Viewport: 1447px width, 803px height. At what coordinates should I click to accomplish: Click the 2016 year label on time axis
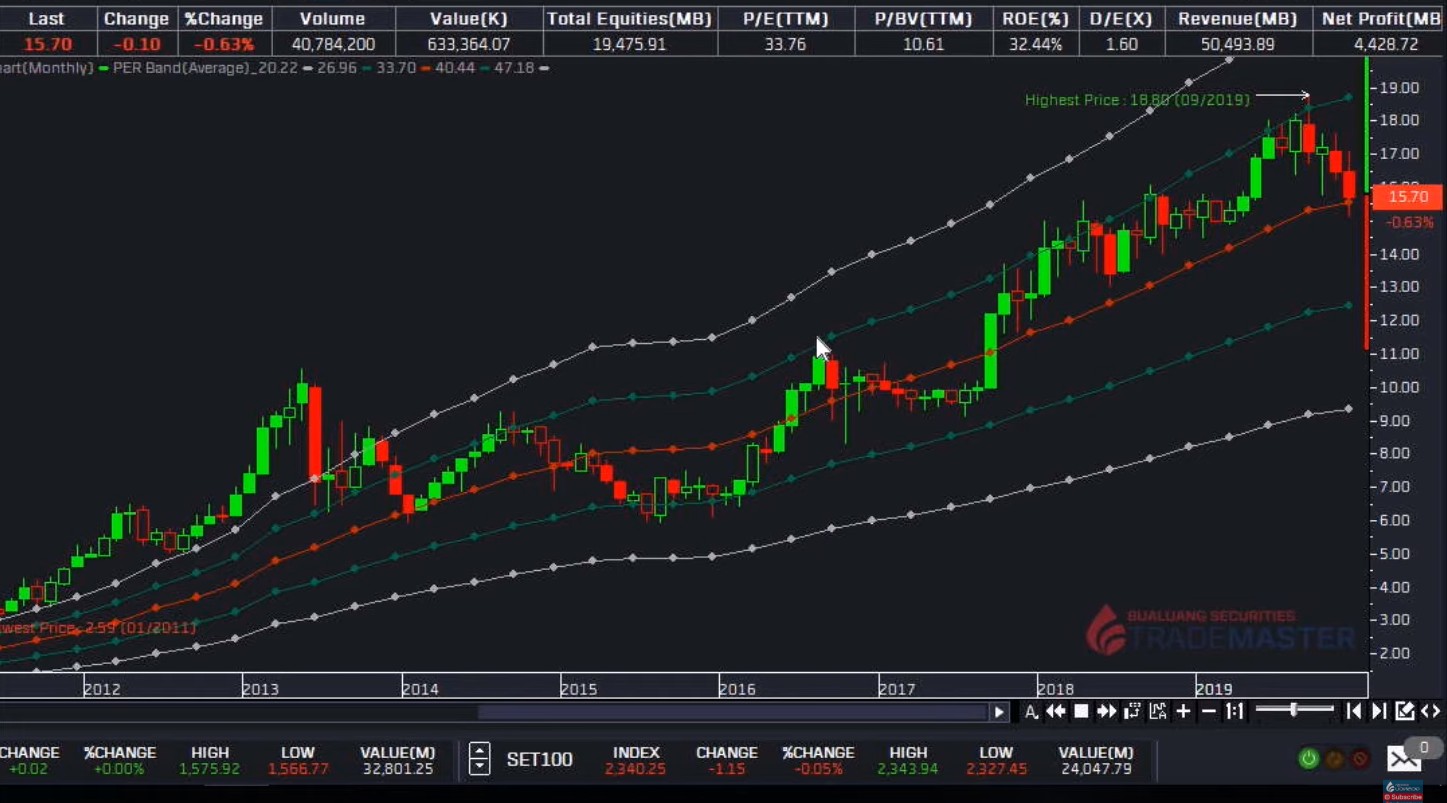click(x=738, y=689)
